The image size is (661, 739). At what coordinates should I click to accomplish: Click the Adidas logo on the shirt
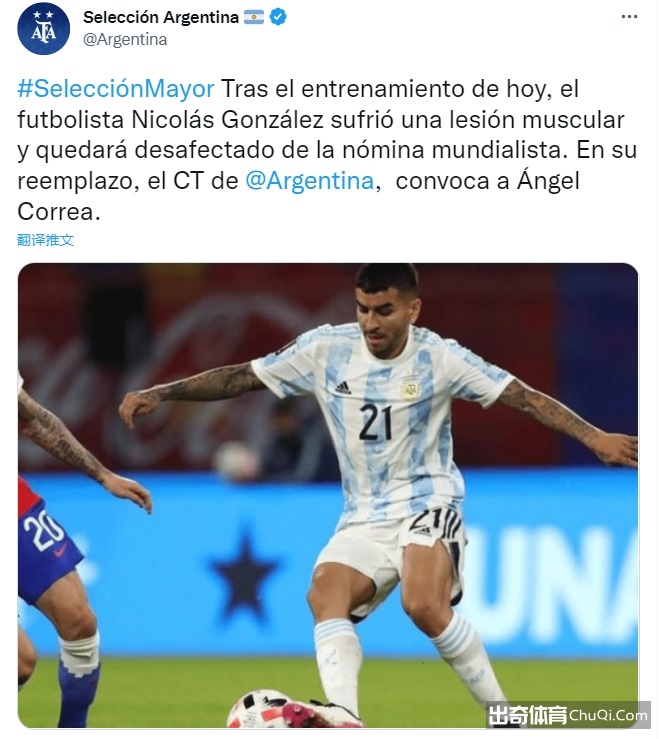[x=343, y=387]
